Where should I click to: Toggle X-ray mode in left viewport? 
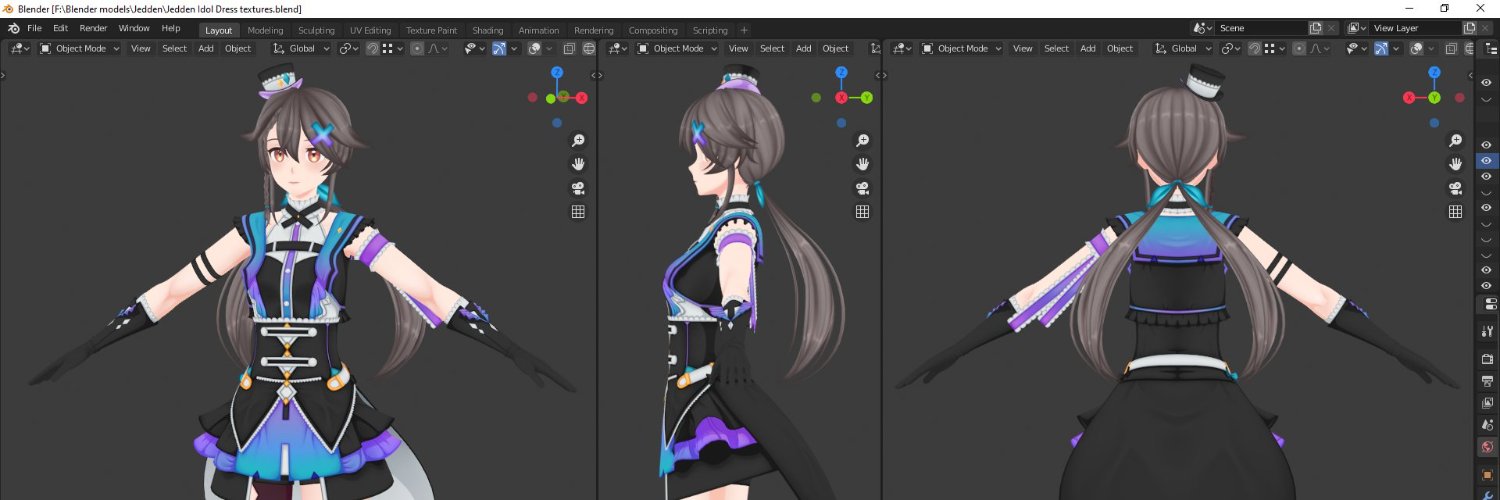click(569, 48)
